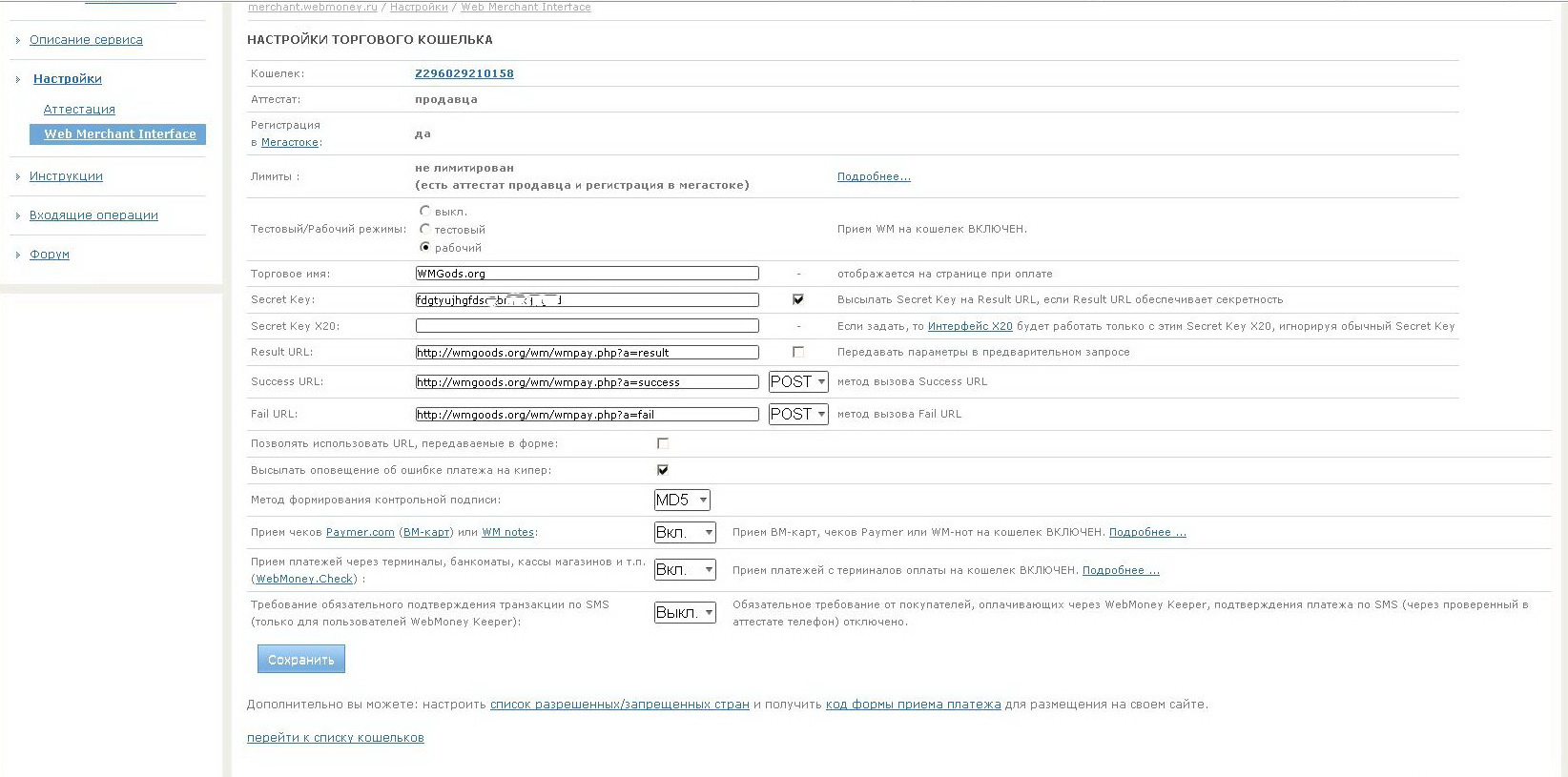Click the Прием WM на кошелек ВКЛЮЧЕН text
This screenshot has height=777, width=1568.
click(x=932, y=229)
